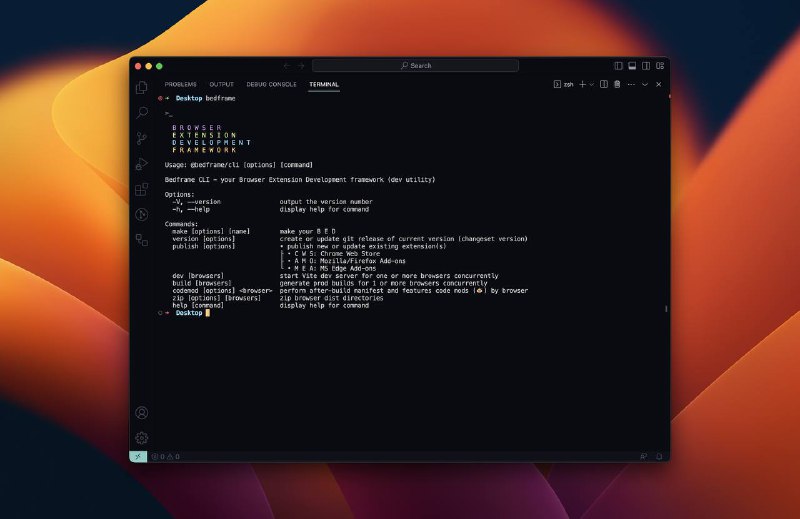This screenshot has height=519, width=800.
Task: Open the new terminal launch profile dropdown
Action: [591, 84]
